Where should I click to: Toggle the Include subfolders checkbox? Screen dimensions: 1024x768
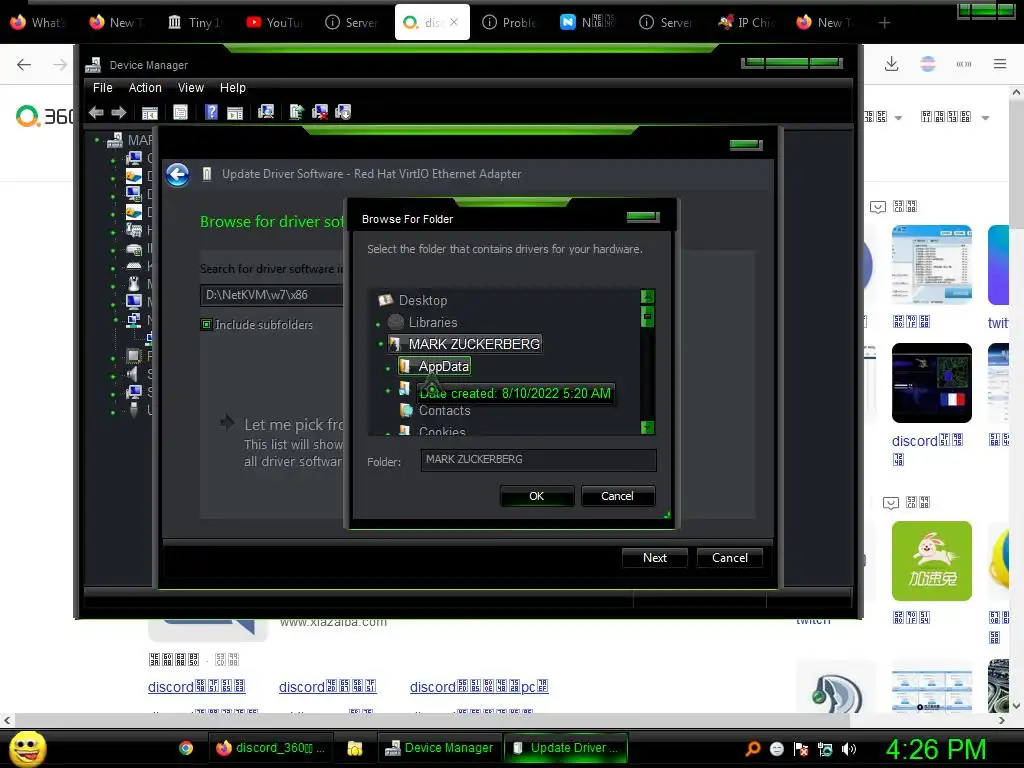tap(206, 325)
